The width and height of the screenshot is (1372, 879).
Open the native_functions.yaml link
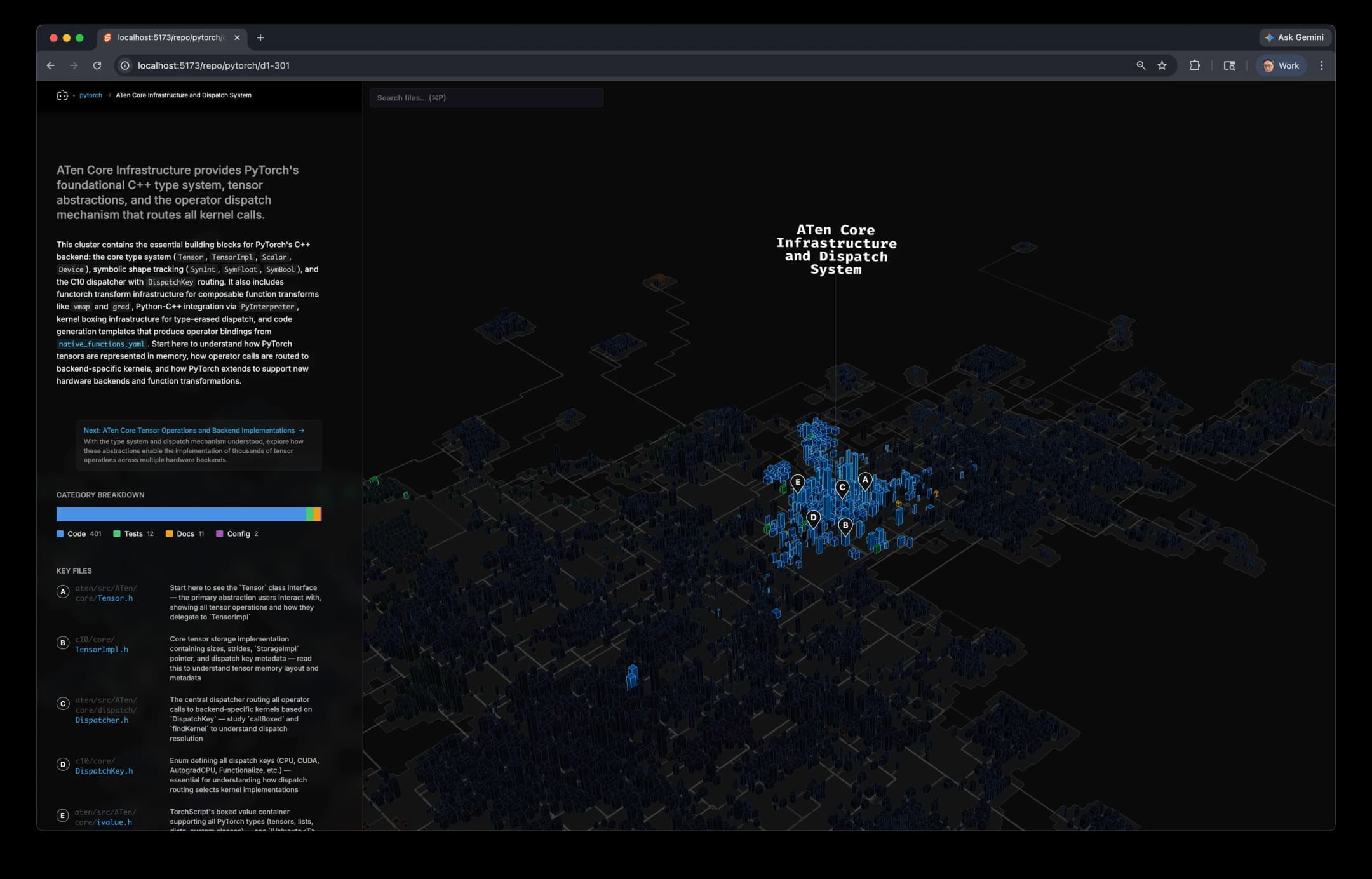102,344
